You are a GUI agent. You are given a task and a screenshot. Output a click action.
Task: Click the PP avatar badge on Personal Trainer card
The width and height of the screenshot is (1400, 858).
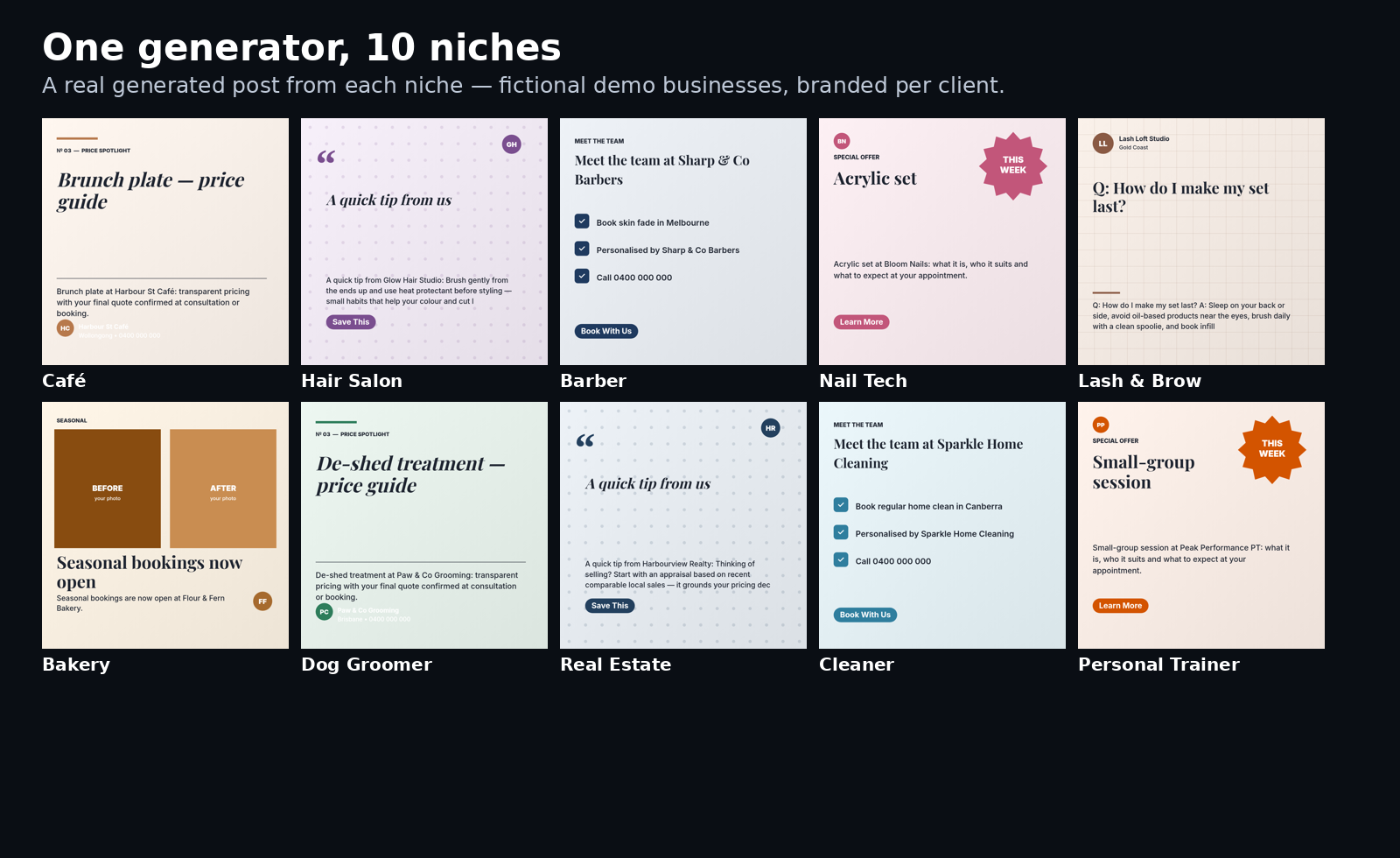(x=1101, y=425)
